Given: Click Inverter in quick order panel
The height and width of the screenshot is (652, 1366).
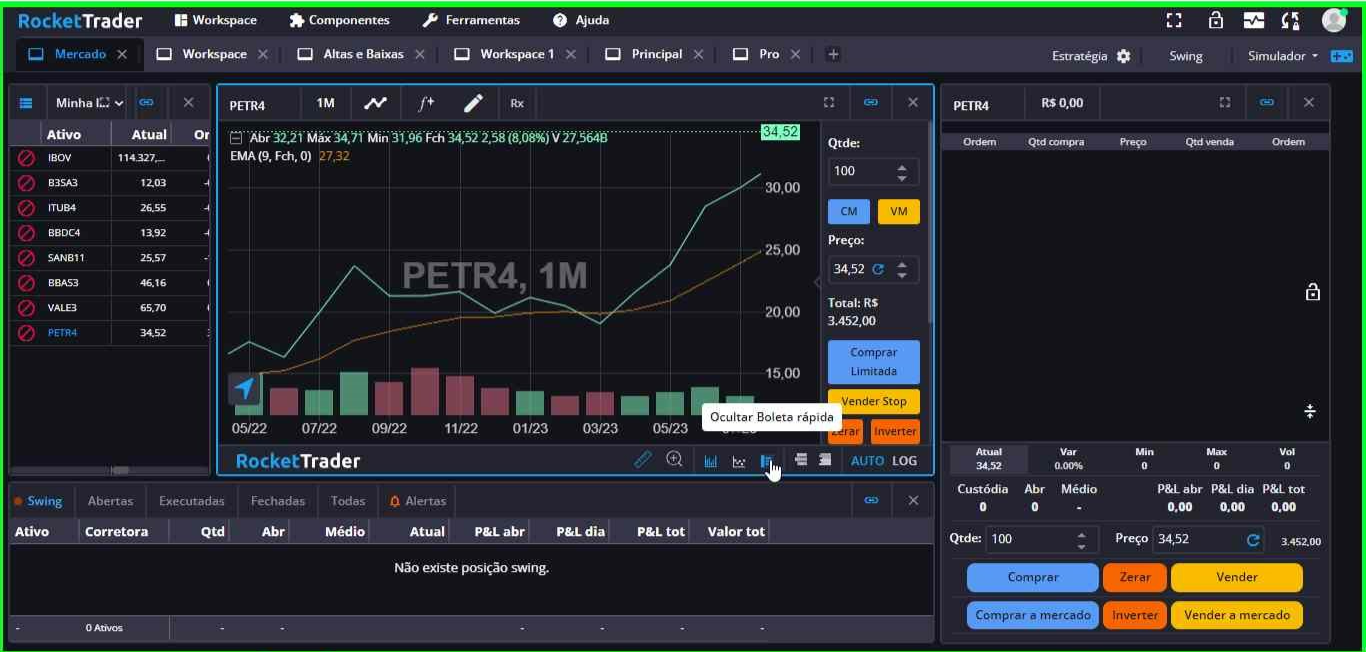Looking at the screenshot, I should coord(895,432).
